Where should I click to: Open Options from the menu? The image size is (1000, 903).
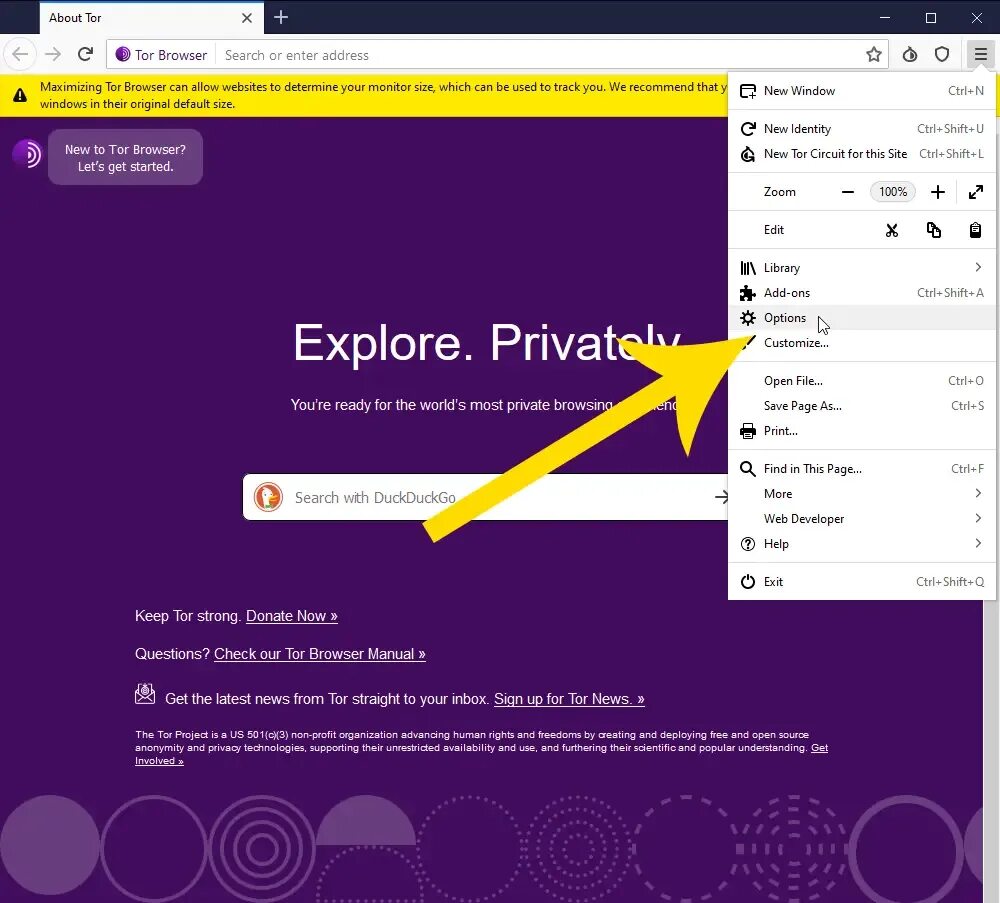(x=862, y=318)
